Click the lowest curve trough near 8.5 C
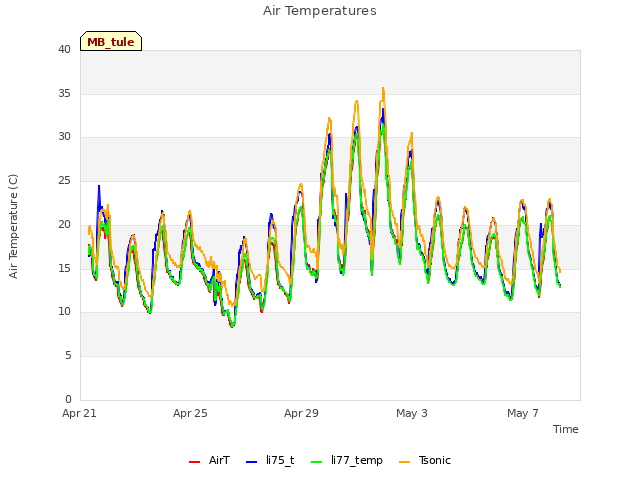The image size is (640, 480). click(x=232, y=326)
